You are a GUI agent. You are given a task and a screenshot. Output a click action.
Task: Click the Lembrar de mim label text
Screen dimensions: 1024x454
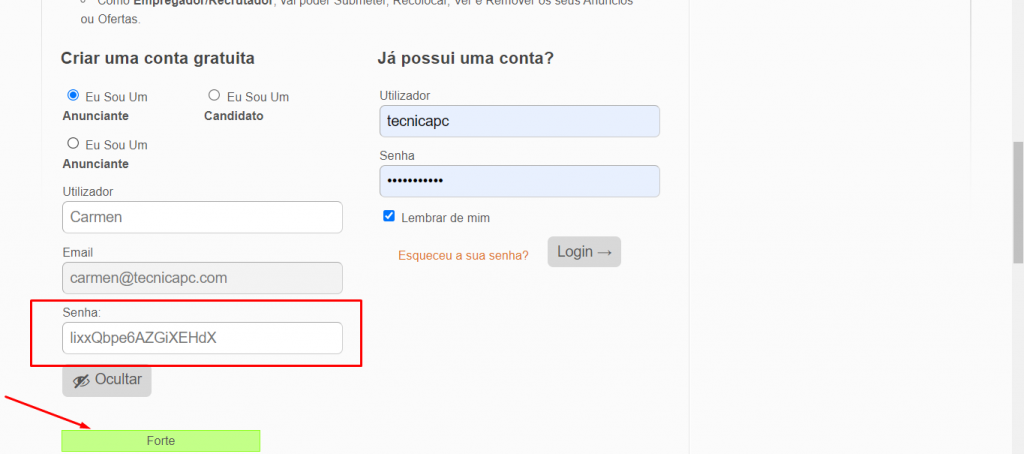point(445,218)
